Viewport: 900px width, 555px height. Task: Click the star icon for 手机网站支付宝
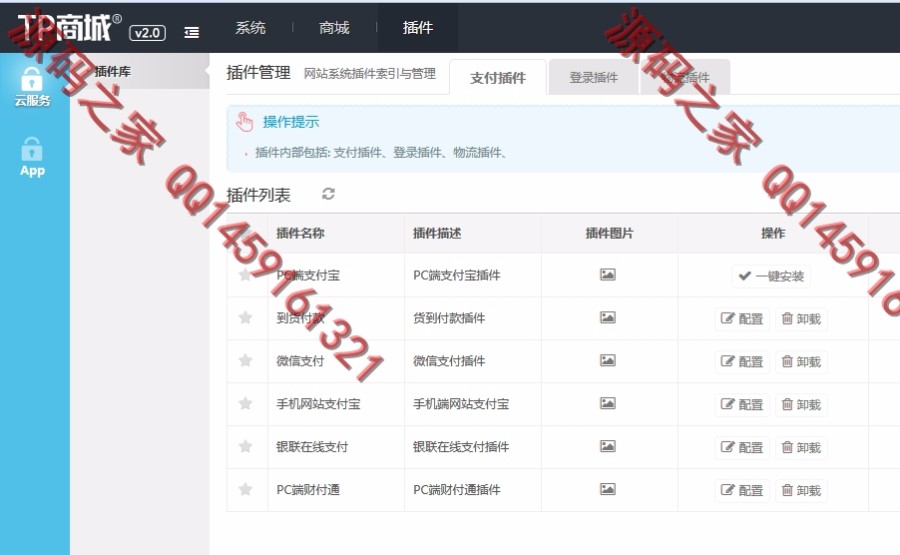pos(245,403)
